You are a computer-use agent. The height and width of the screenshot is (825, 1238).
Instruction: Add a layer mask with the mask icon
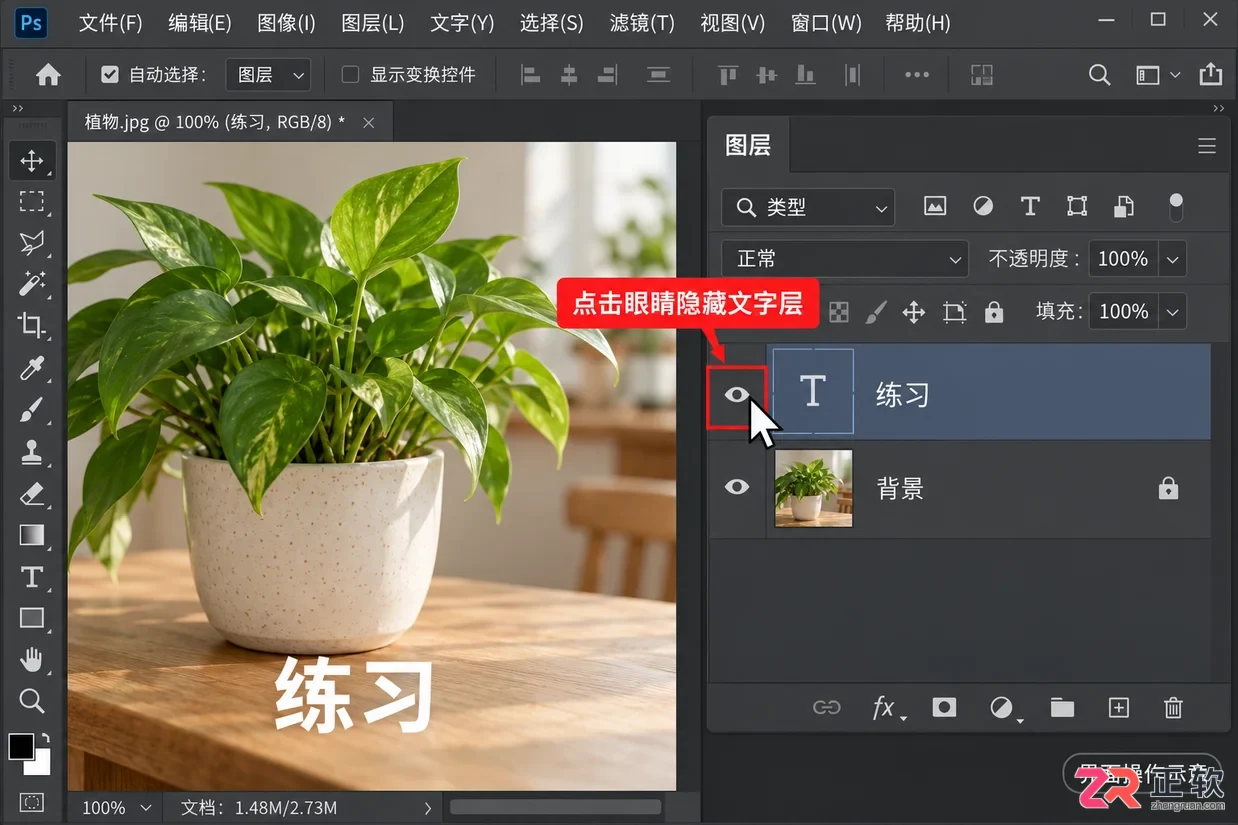944,708
